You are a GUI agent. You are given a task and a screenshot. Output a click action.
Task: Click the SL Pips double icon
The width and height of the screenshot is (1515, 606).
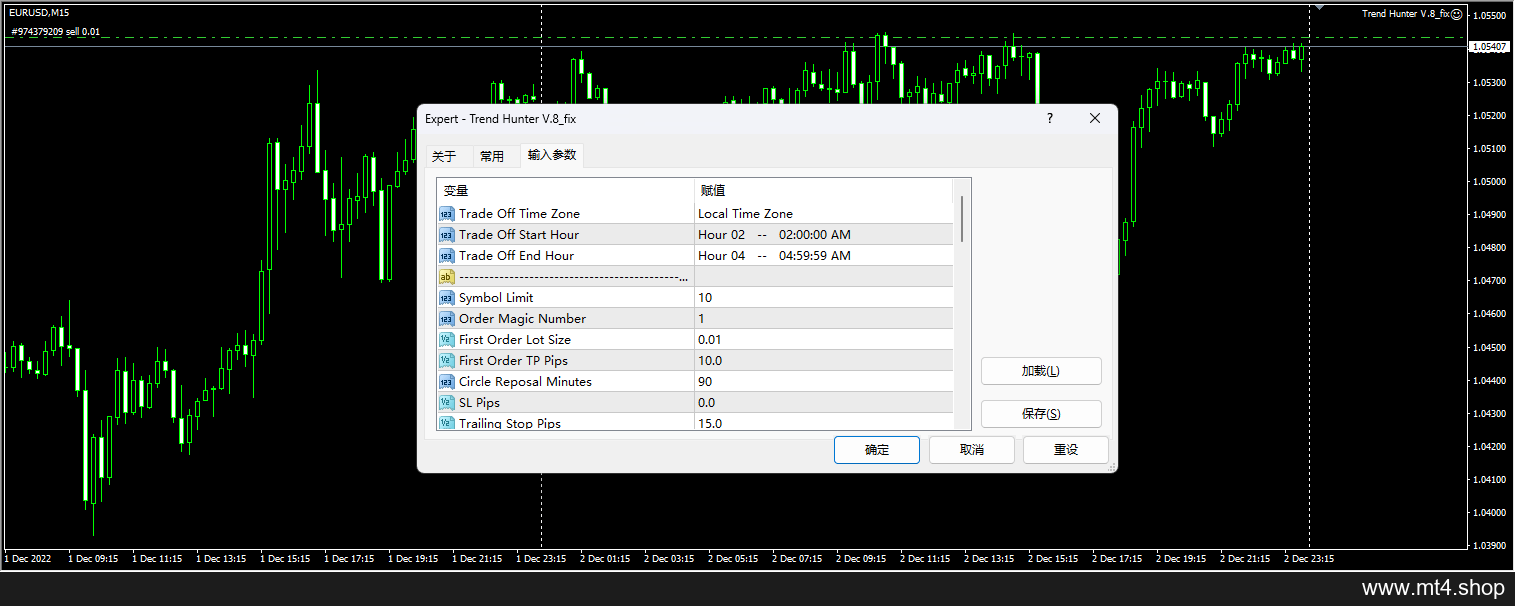click(x=447, y=403)
